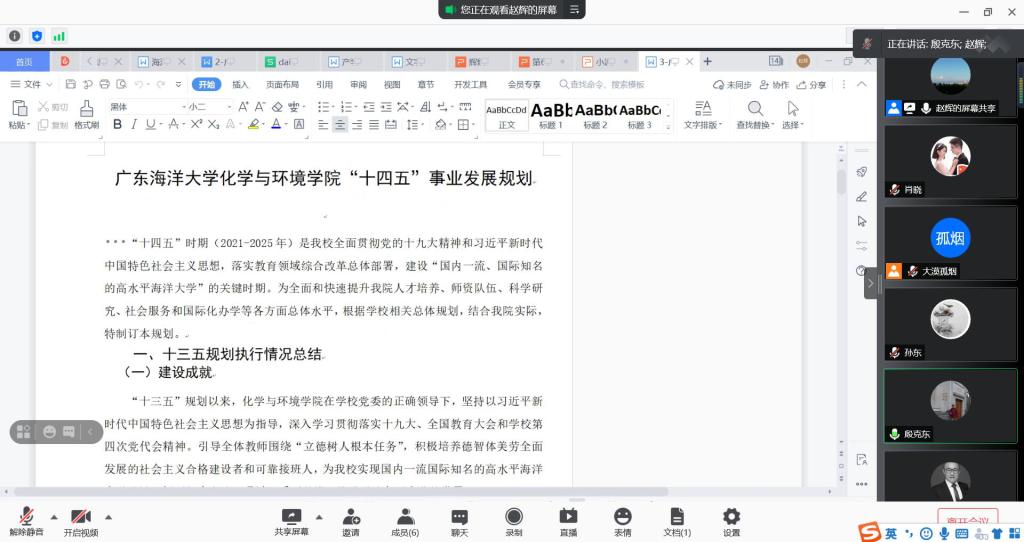The width and height of the screenshot is (1024, 542).
Task: Turn on camera with 开启视频
Action: pos(81,522)
